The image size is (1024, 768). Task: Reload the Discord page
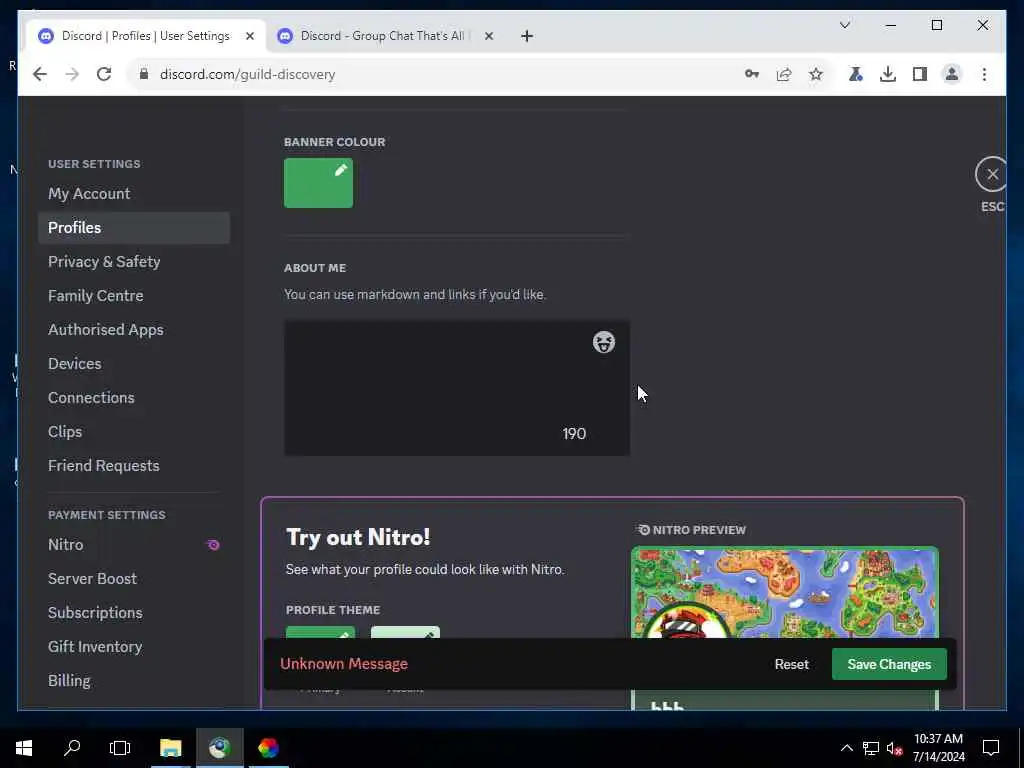pos(104,74)
